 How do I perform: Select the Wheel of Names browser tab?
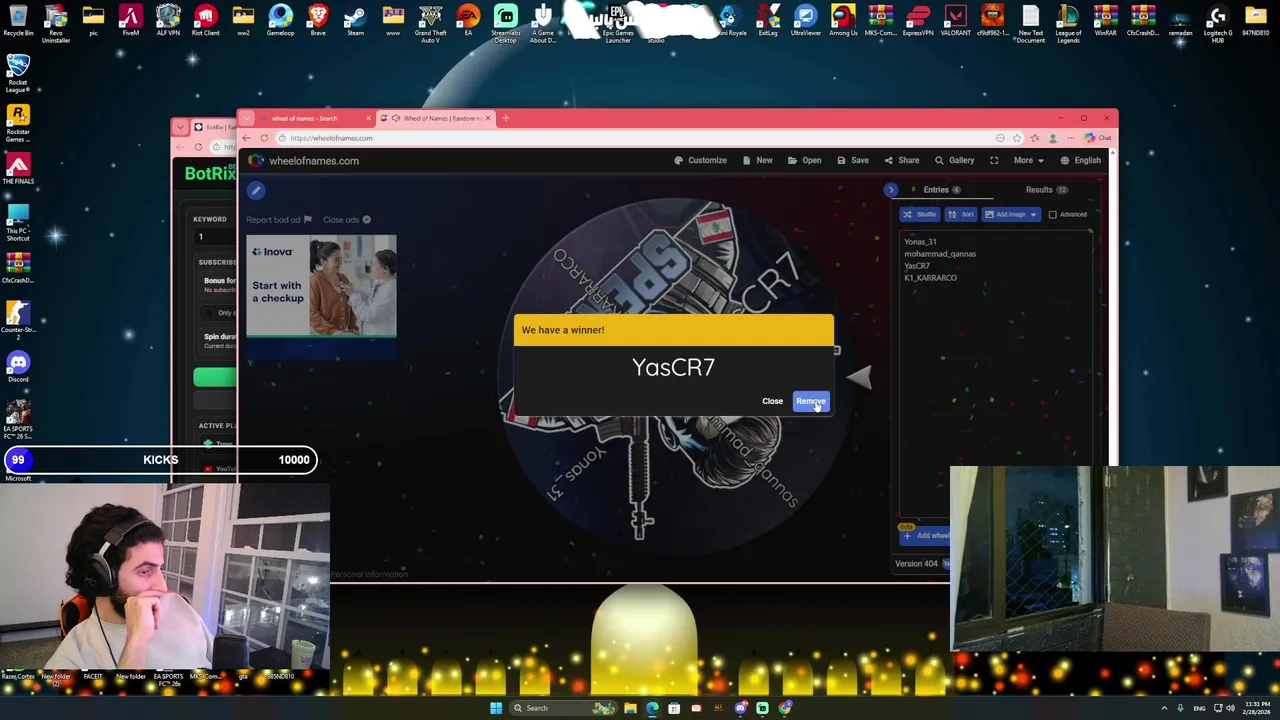[x=436, y=118]
